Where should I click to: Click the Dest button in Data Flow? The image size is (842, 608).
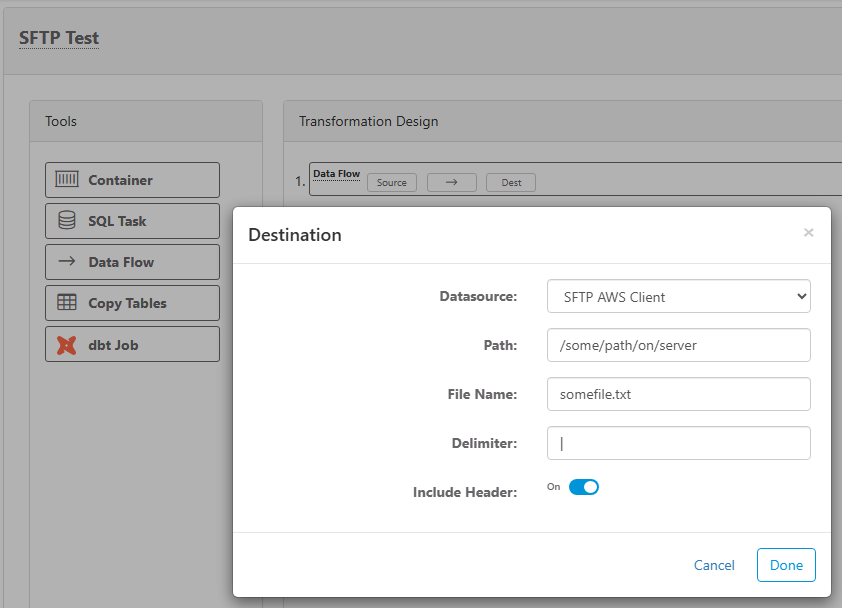tap(511, 183)
